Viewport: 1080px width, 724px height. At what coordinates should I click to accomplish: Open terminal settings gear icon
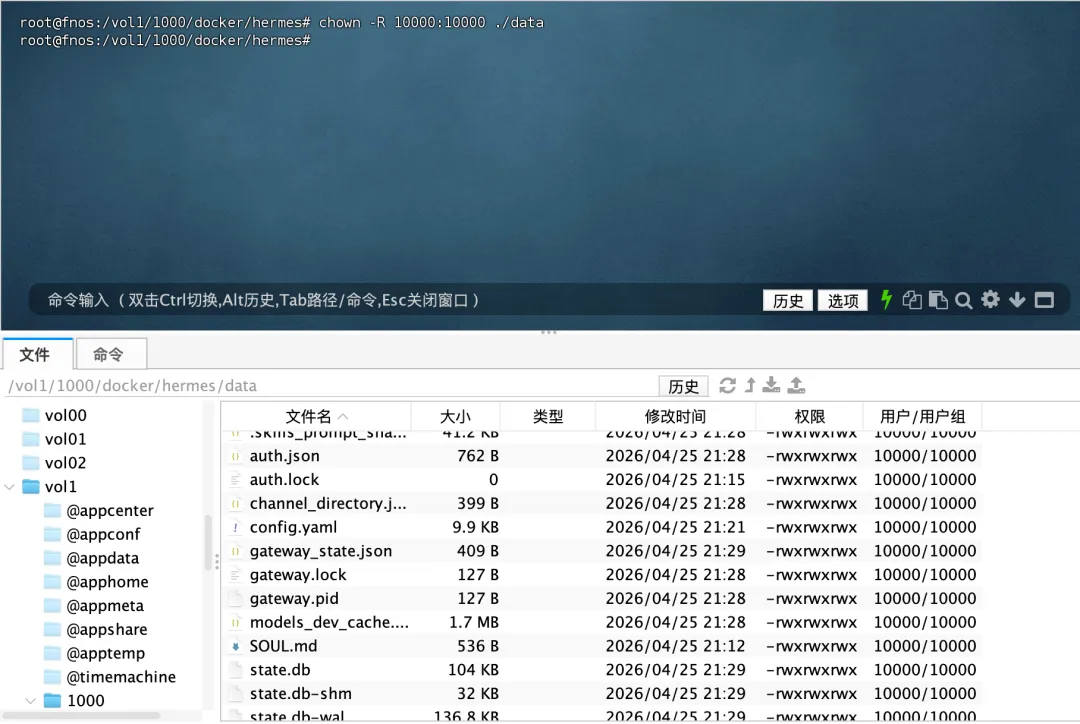(x=990, y=300)
